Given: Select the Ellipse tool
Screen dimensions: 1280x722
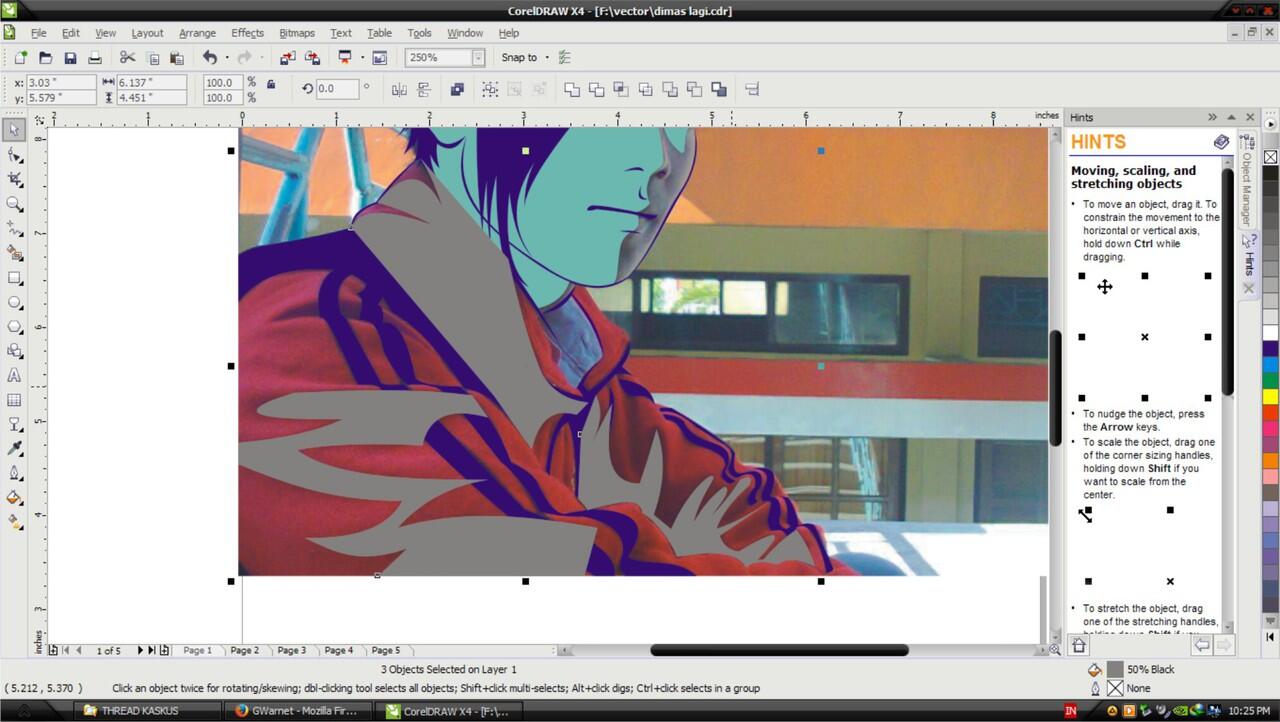Looking at the screenshot, I should (14, 302).
